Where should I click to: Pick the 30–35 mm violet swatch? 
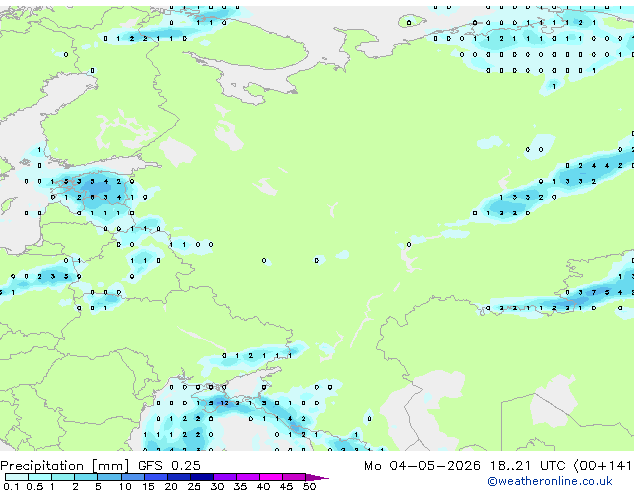[x=225, y=477]
